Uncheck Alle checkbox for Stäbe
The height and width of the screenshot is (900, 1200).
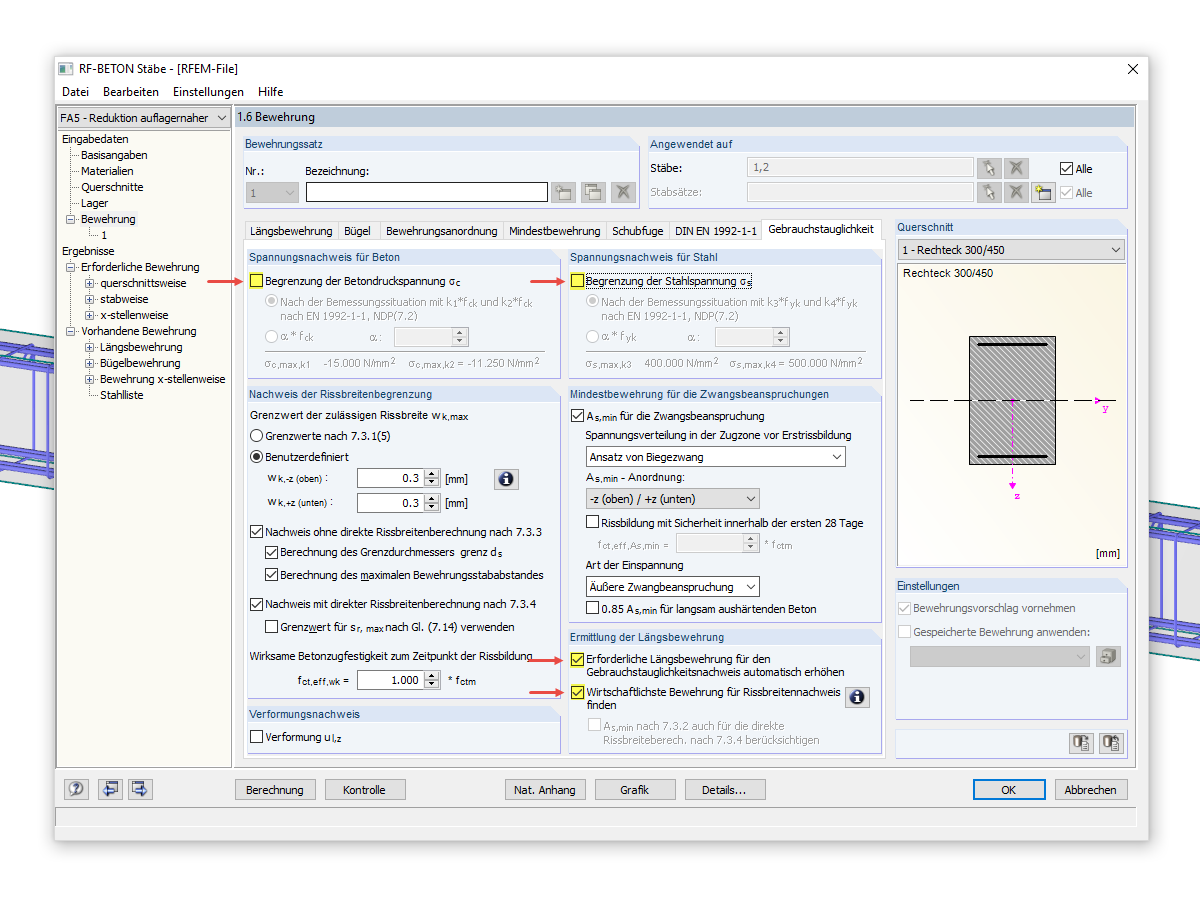click(x=1066, y=169)
